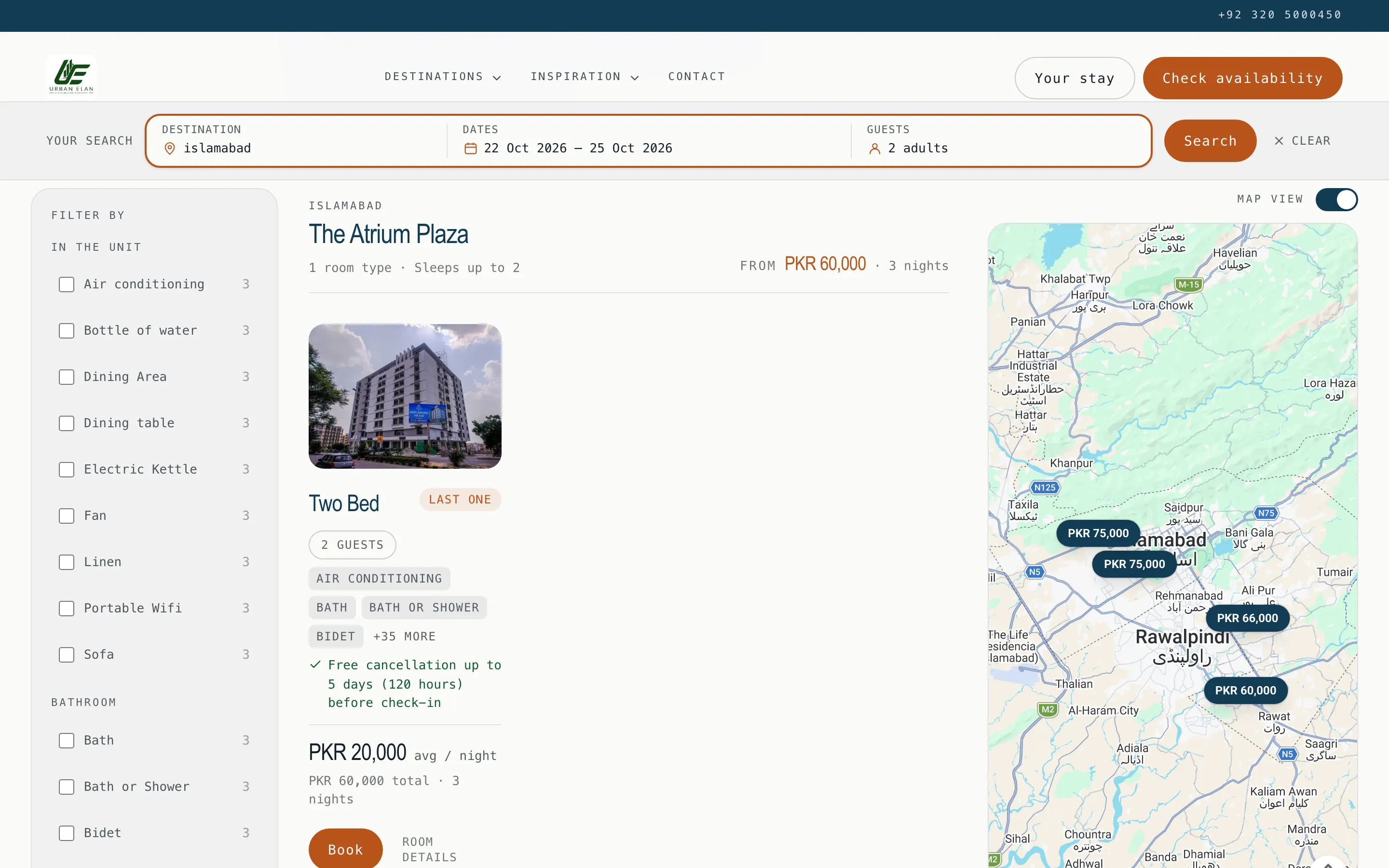Image resolution: width=1389 pixels, height=868 pixels.
Task: Click the PKR 60,000 header price
Action: coord(825,264)
